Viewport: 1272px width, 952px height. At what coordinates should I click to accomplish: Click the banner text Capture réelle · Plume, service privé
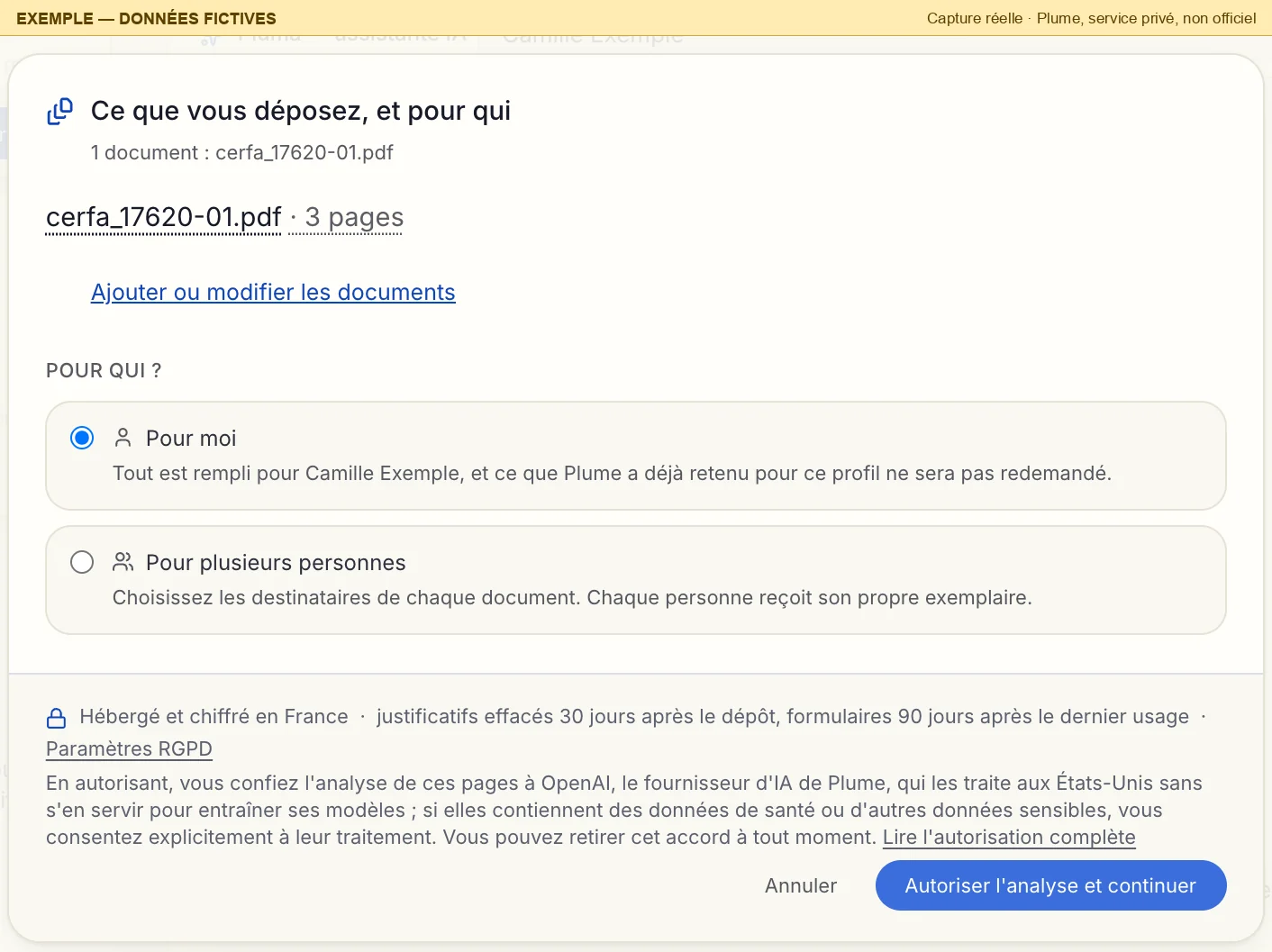click(1091, 18)
